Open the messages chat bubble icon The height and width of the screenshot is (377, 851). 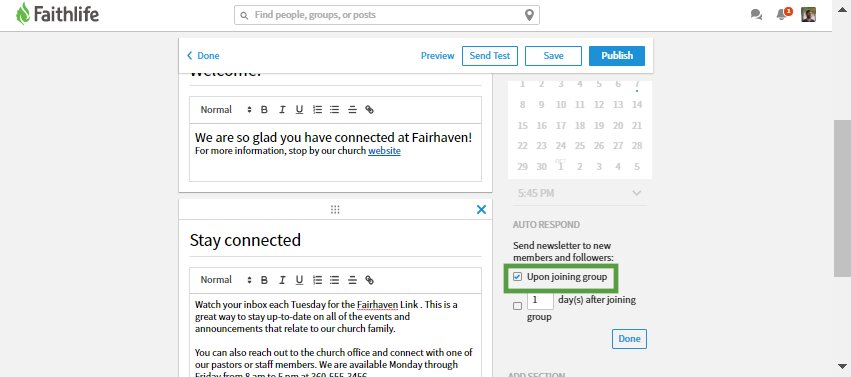click(756, 15)
